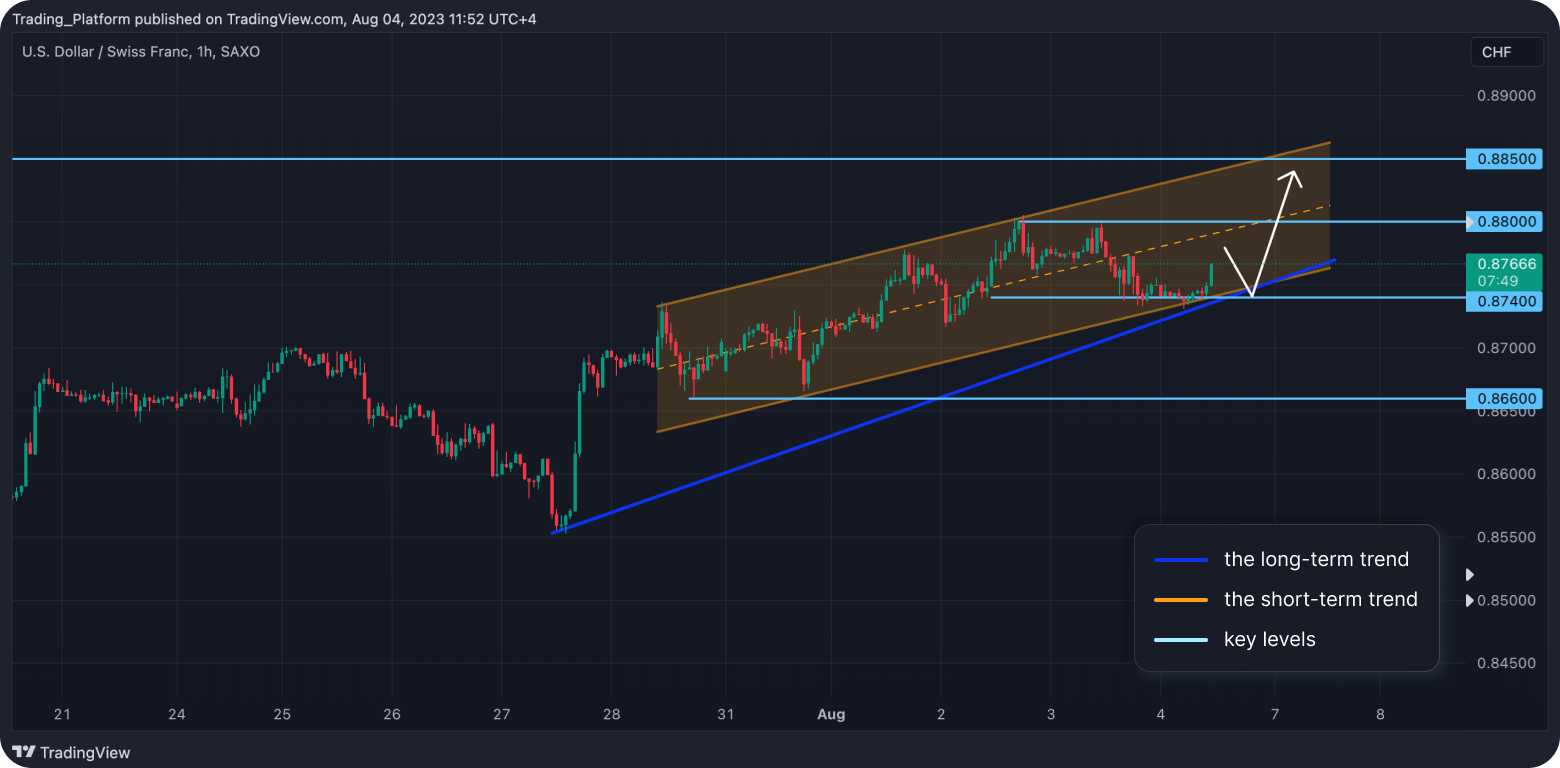This screenshot has width=1560, height=768.
Task: Click the blue long-term trend legend swatch
Action: click(1181, 560)
